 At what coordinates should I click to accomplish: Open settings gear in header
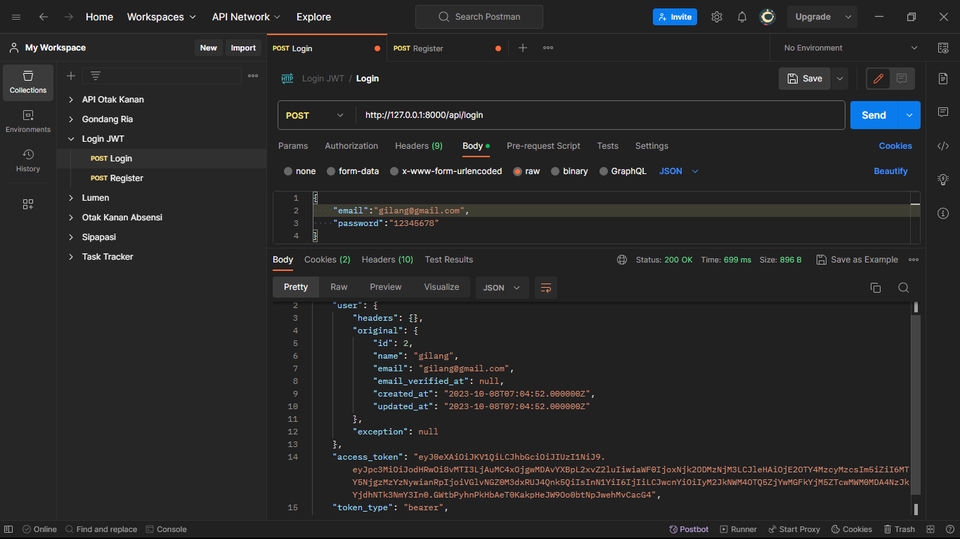click(x=717, y=17)
